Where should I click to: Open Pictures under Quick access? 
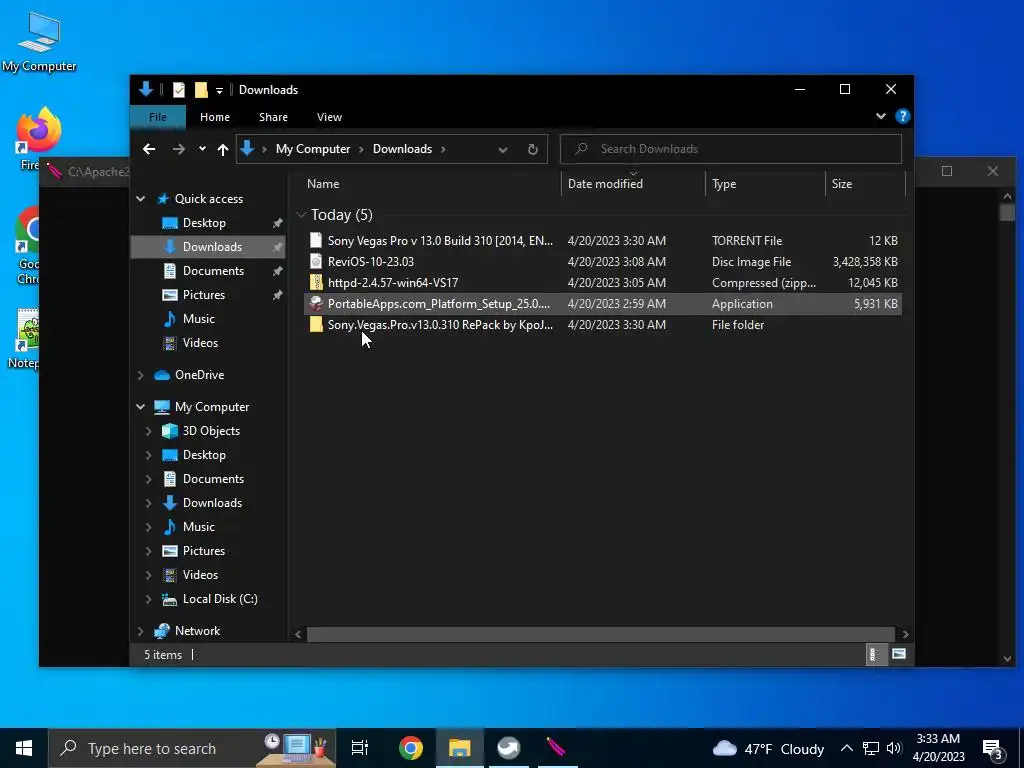tap(204, 295)
